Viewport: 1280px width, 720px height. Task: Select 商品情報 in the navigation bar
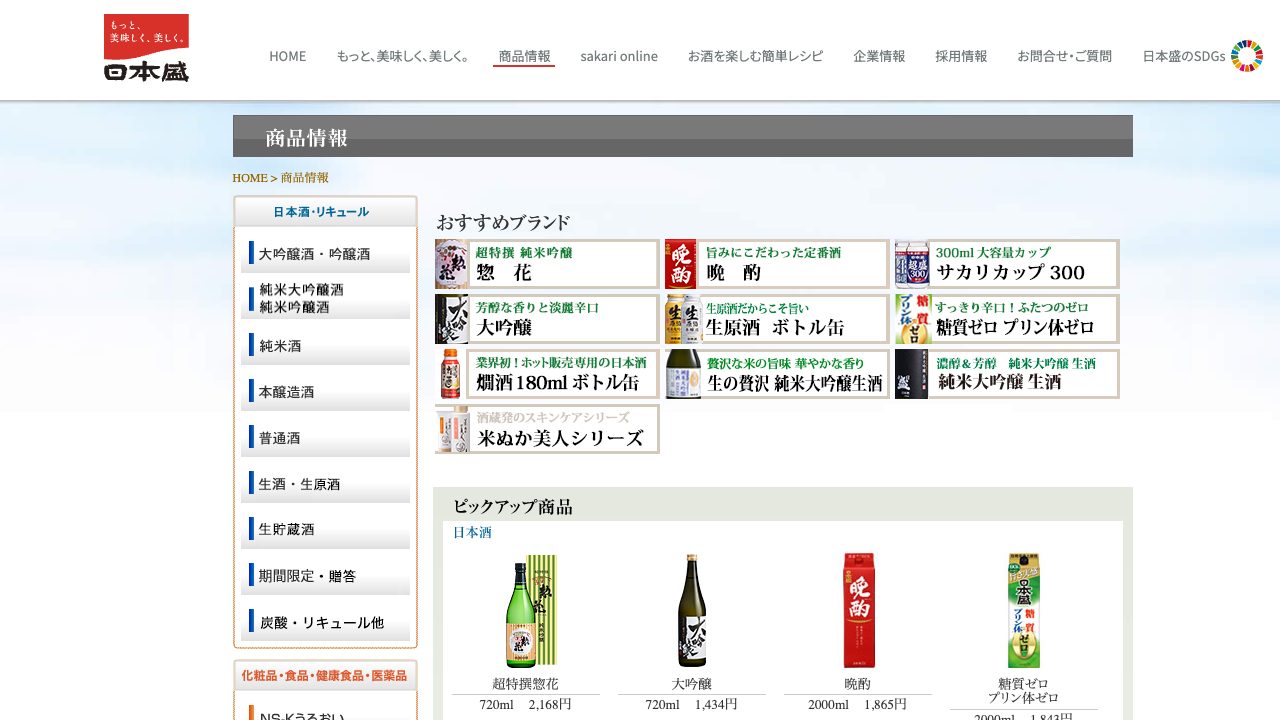tap(524, 56)
